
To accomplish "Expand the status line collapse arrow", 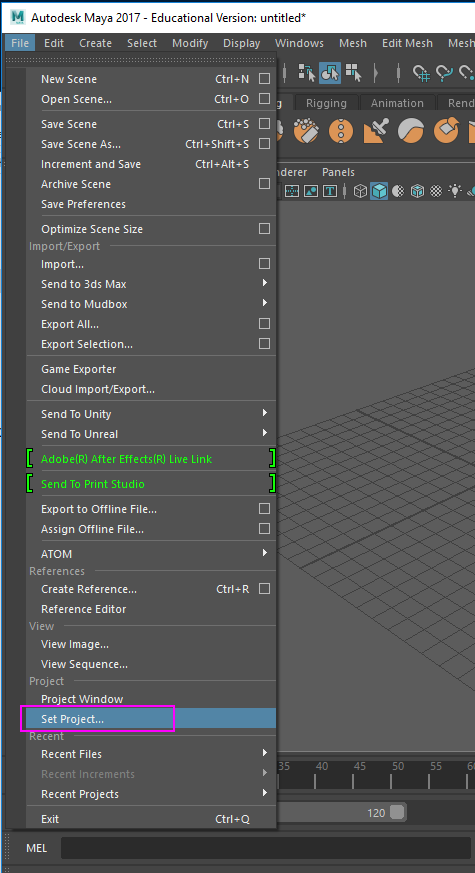I will (x=376, y=72).
